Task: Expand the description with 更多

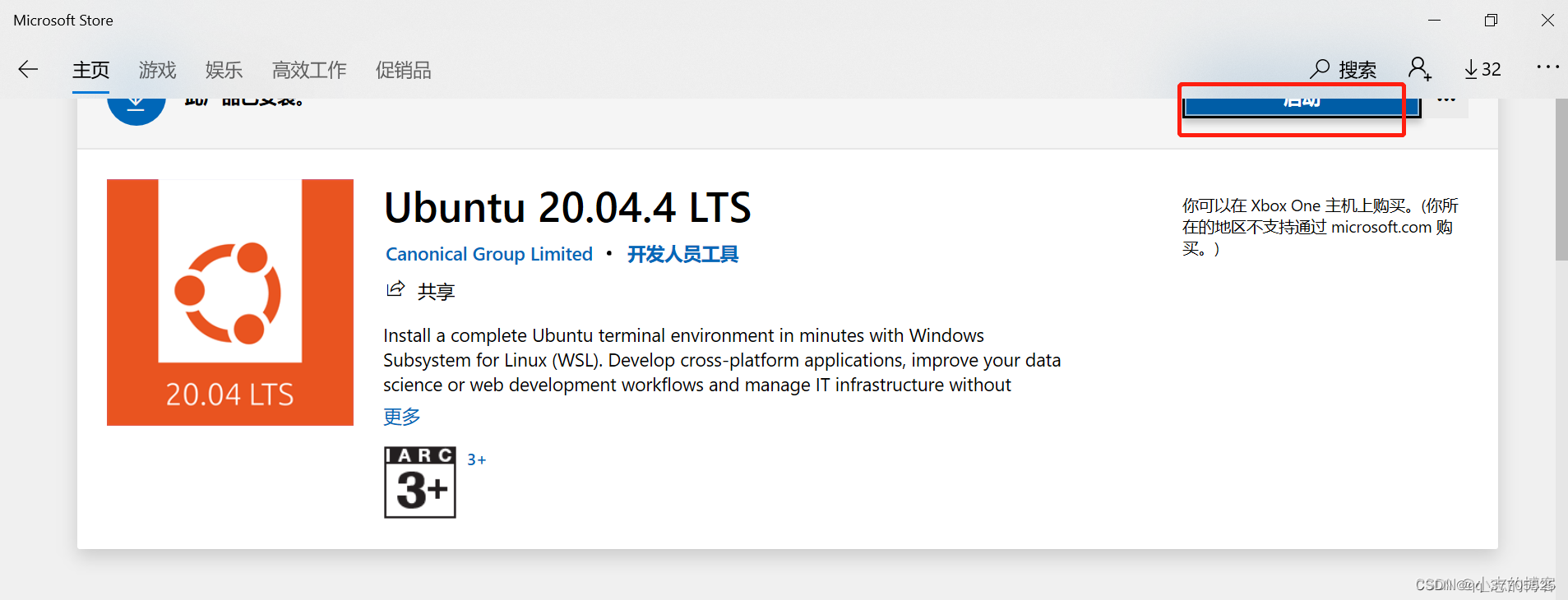Action: [402, 417]
